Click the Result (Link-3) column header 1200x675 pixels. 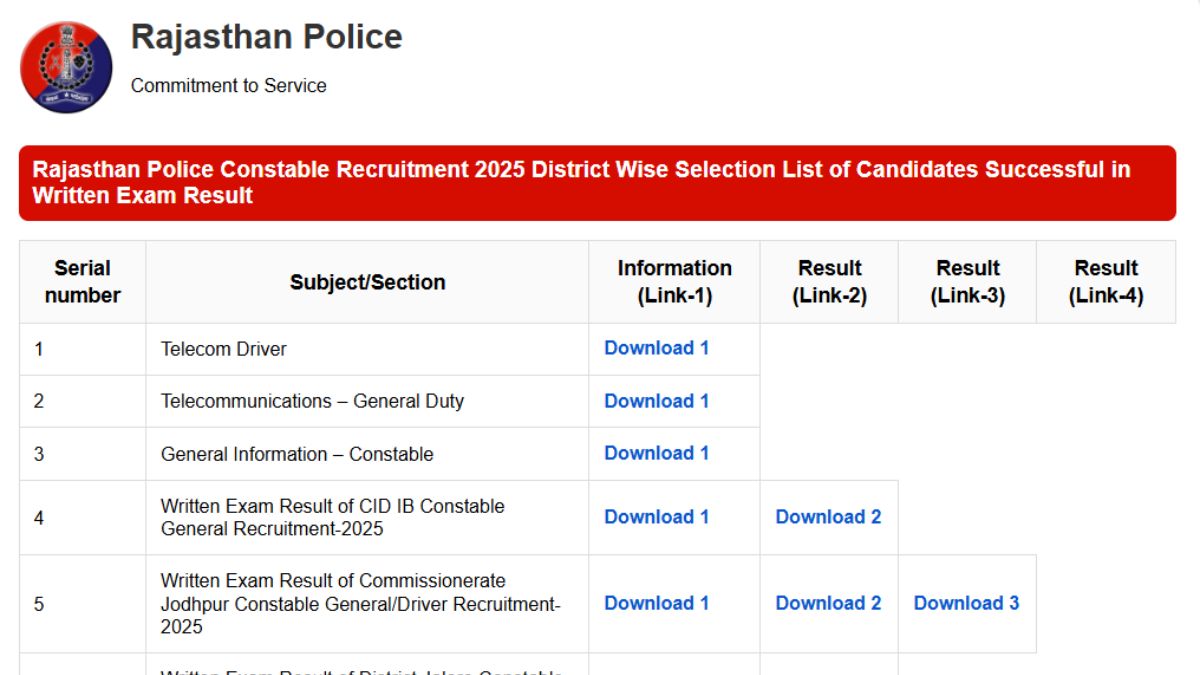pyautogui.click(x=967, y=282)
